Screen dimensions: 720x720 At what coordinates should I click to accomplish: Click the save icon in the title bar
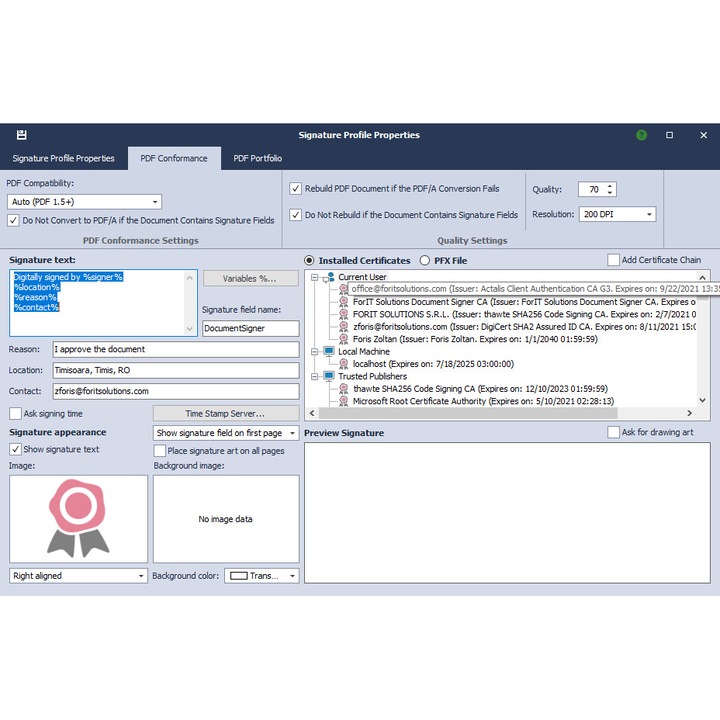click(22, 135)
